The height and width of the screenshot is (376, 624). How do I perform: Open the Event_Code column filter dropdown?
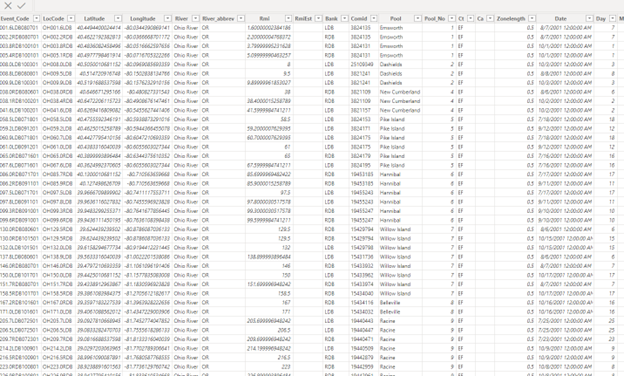click(x=37, y=18)
